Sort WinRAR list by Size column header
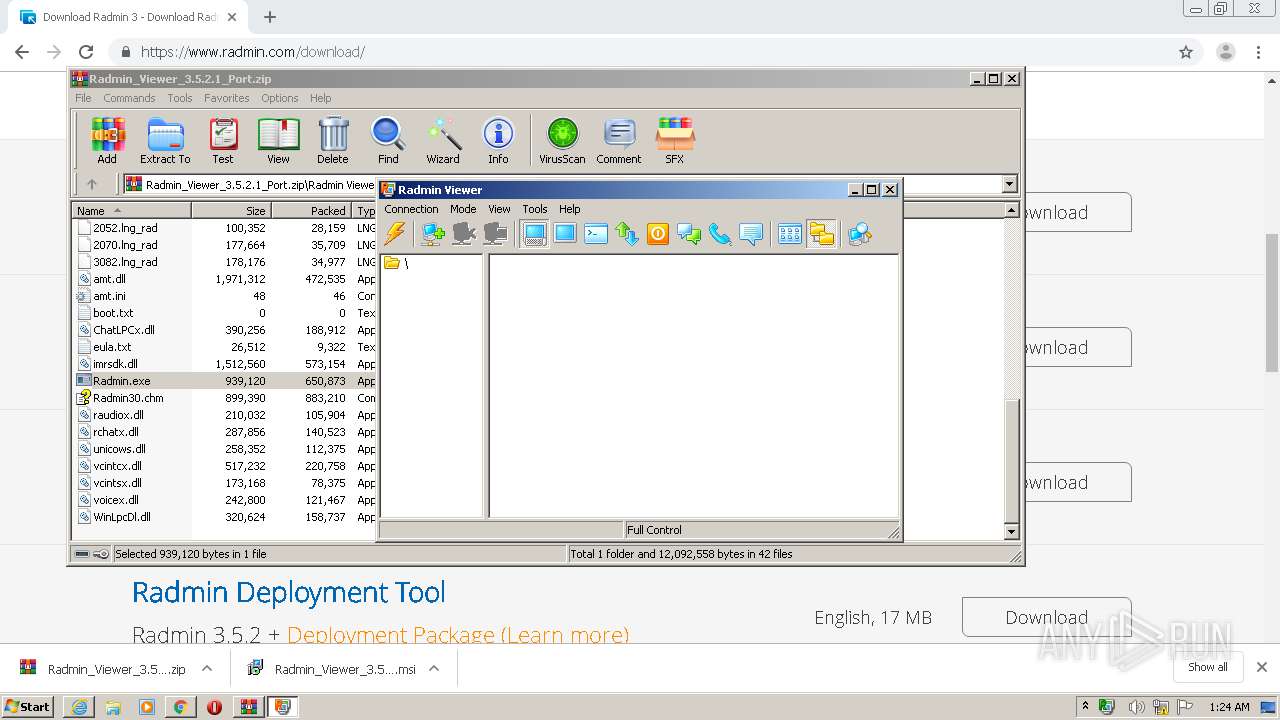1280x720 pixels. [x=231, y=210]
